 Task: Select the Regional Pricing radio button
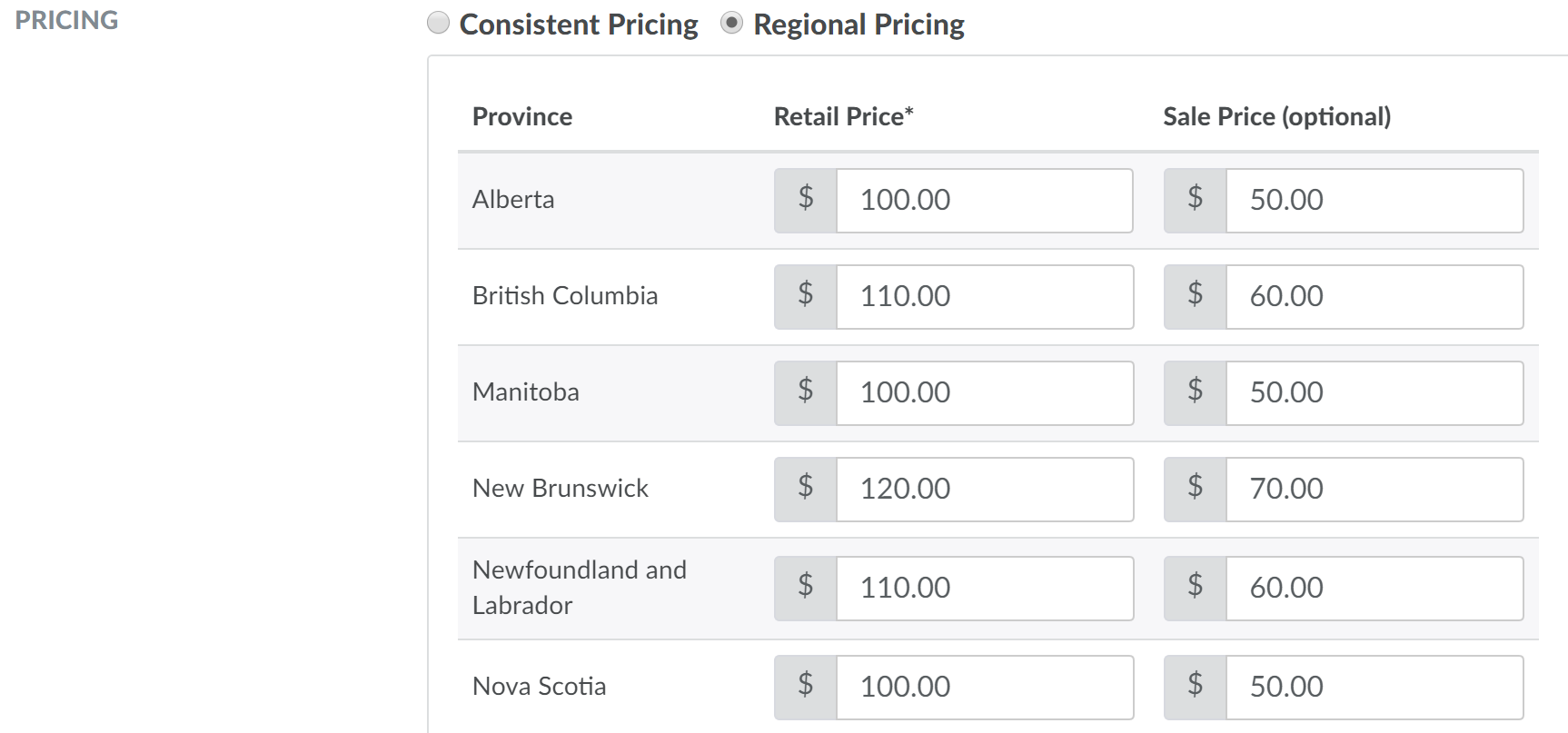[x=732, y=23]
